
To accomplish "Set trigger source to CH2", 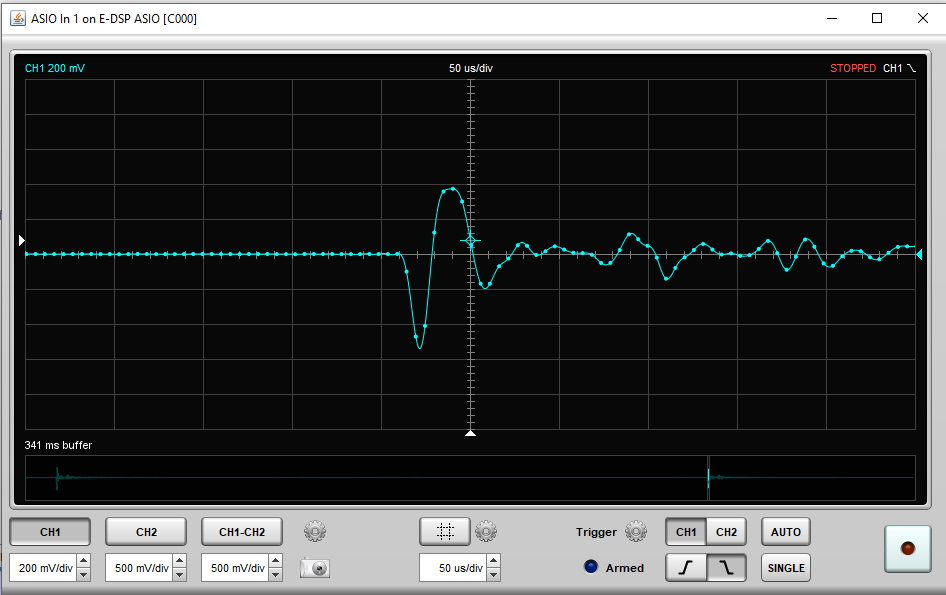I will pos(726,532).
